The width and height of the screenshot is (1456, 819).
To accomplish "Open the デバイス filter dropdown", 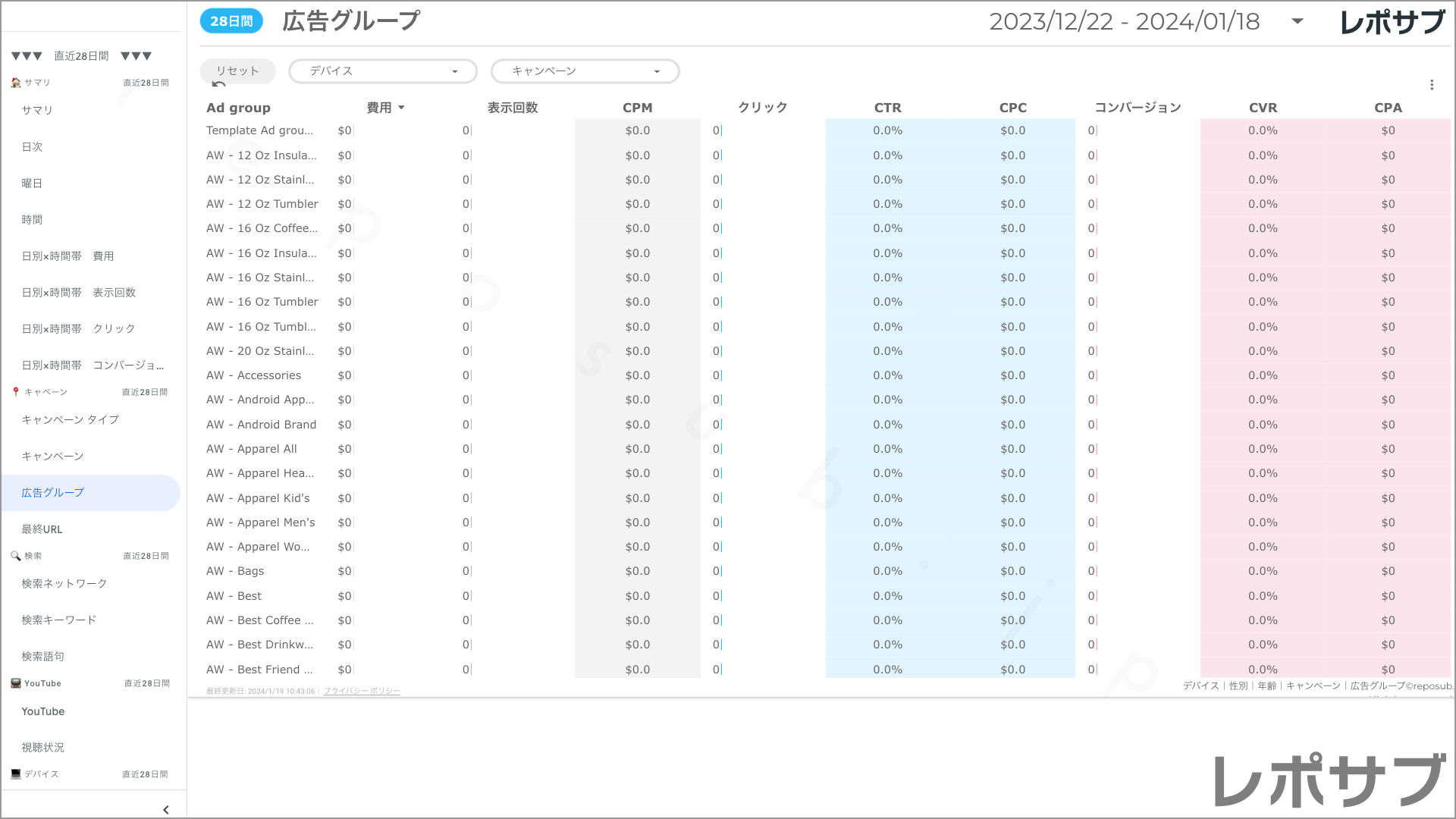I will pyautogui.click(x=382, y=71).
